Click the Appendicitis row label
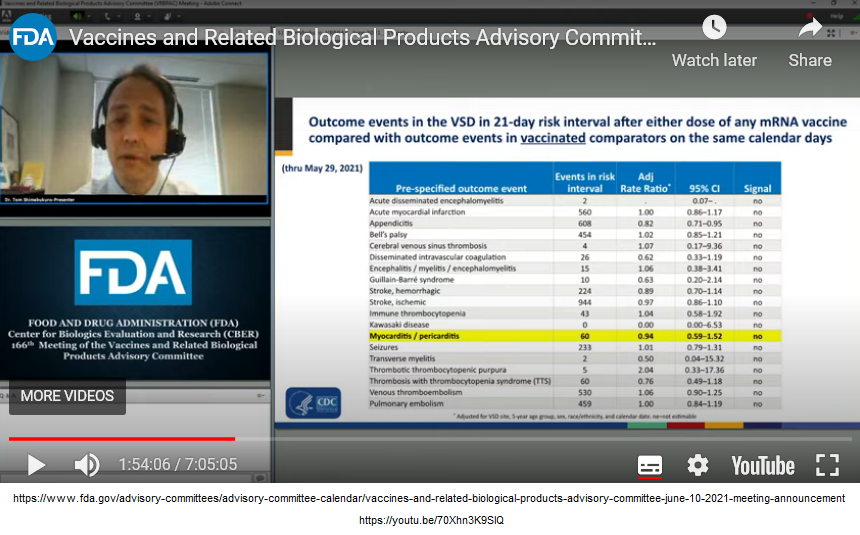Screen dimensions: 860x535 [391, 223]
